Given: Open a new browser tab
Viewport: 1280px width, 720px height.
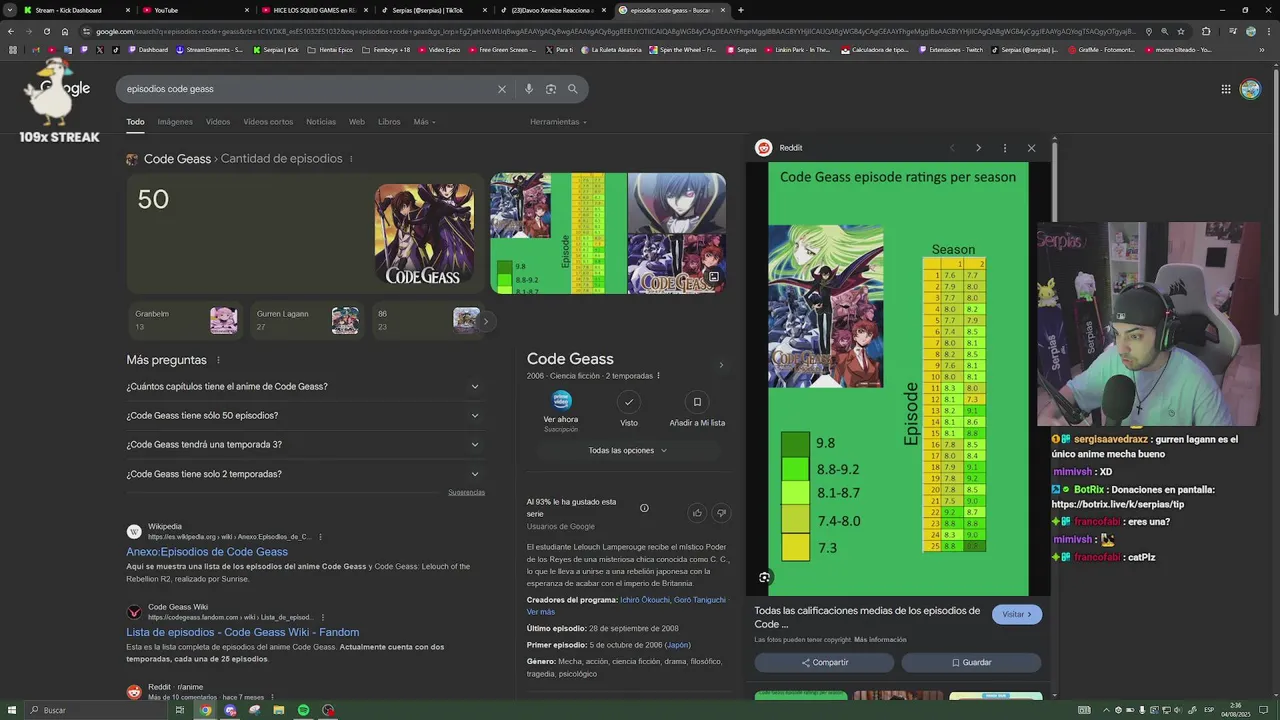Looking at the screenshot, I should [x=740, y=10].
